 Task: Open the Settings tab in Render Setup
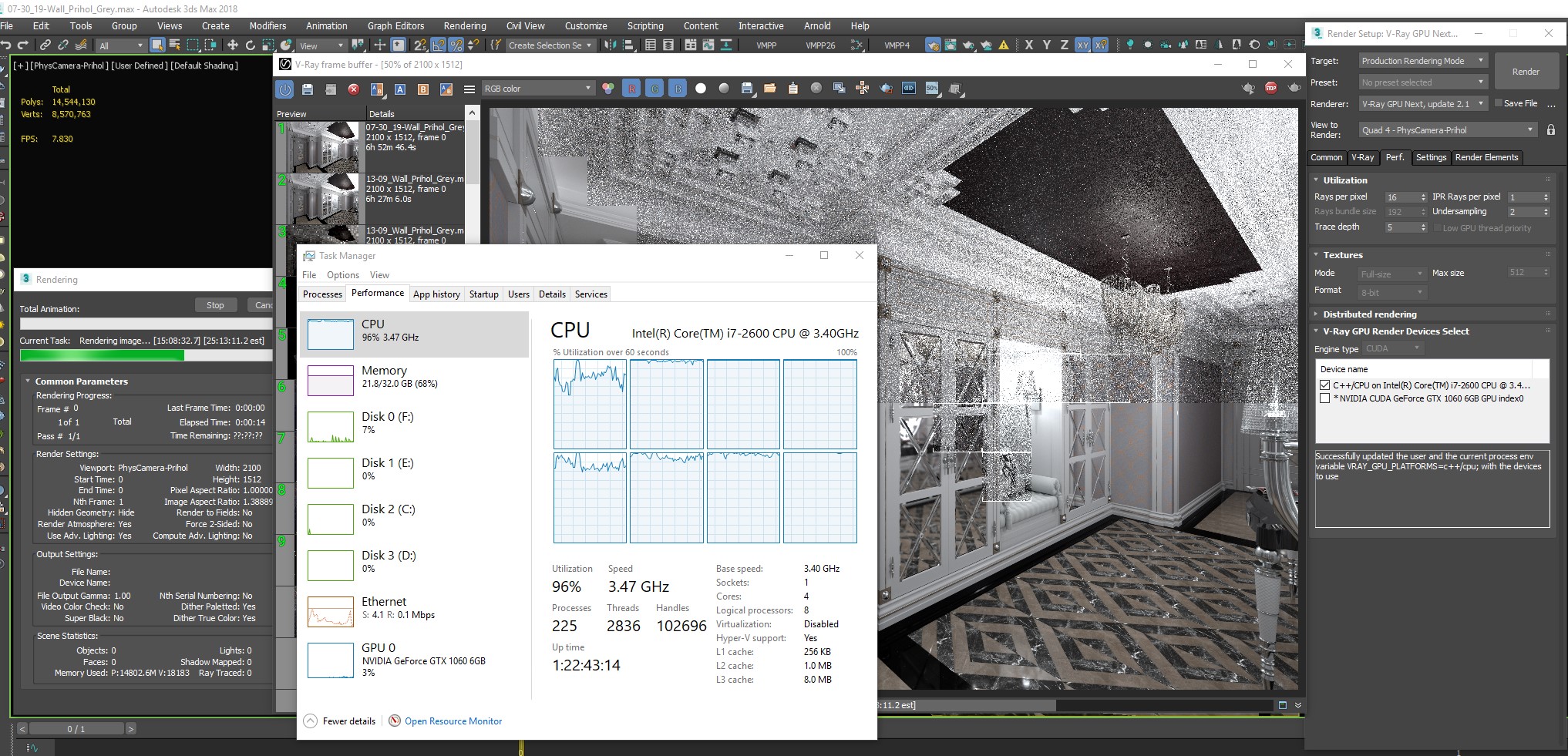[x=1431, y=157]
